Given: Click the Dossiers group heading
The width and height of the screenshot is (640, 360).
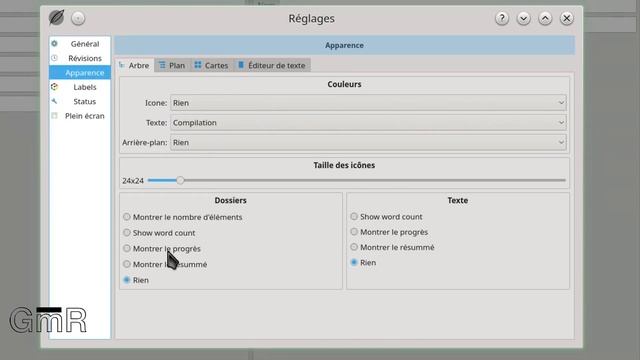Looking at the screenshot, I should point(231,200).
